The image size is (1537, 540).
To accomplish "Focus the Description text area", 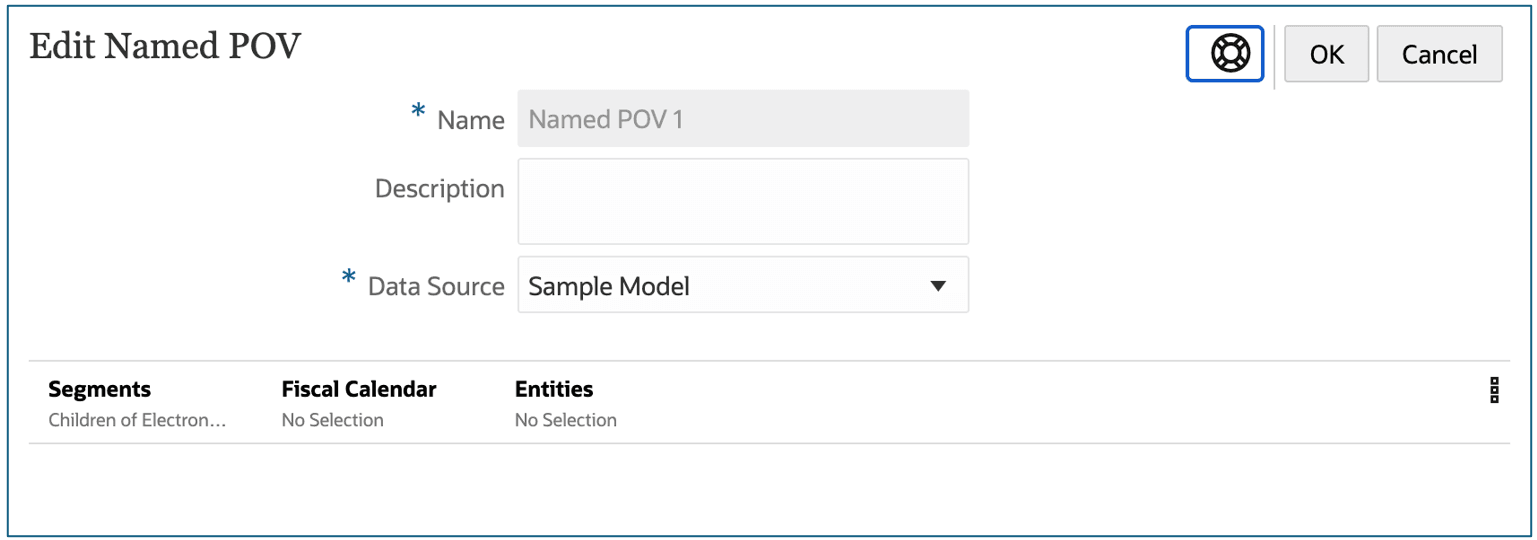I will coord(742,201).
